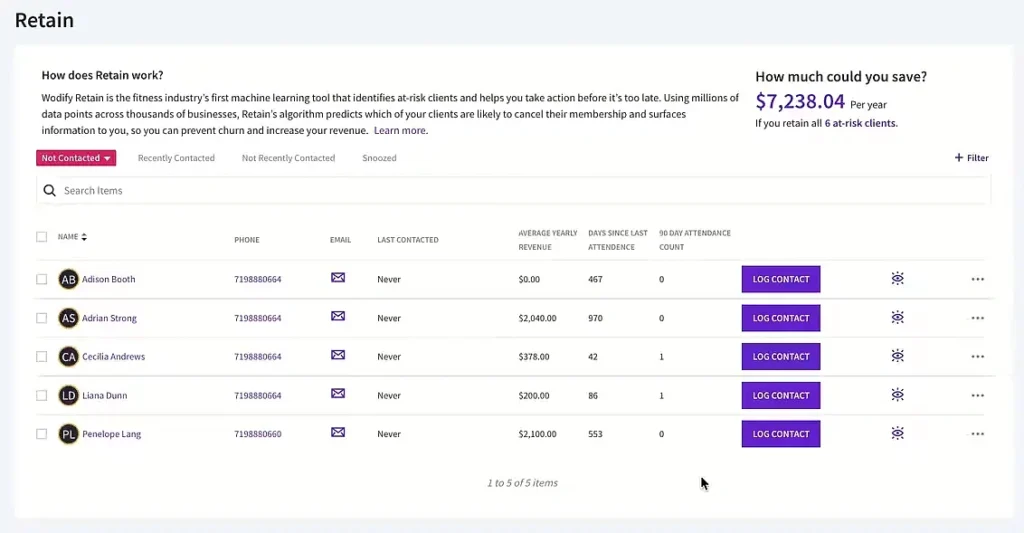Viewport: 1024px width, 533px height.
Task: Click the Average Yearly Revenue header
Action: point(548,240)
